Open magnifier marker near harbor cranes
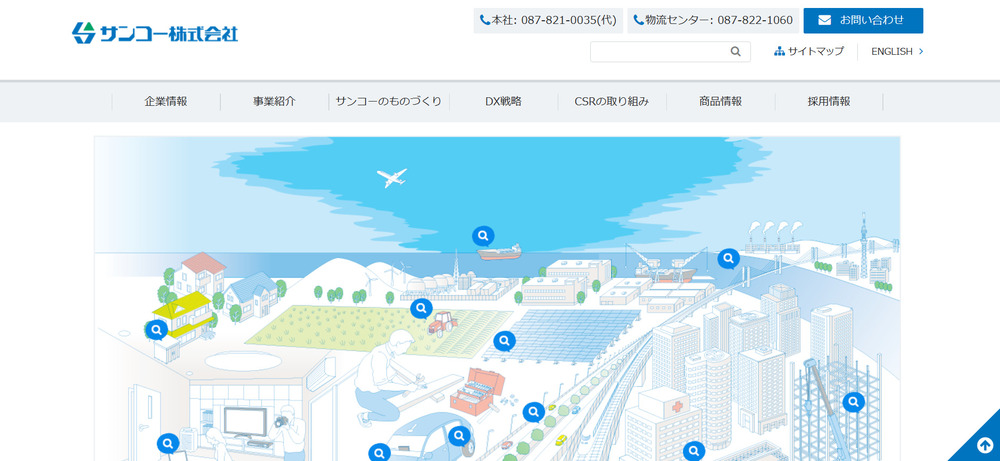Image resolution: width=1000 pixels, height=461 pixels. tap(728, 259)
